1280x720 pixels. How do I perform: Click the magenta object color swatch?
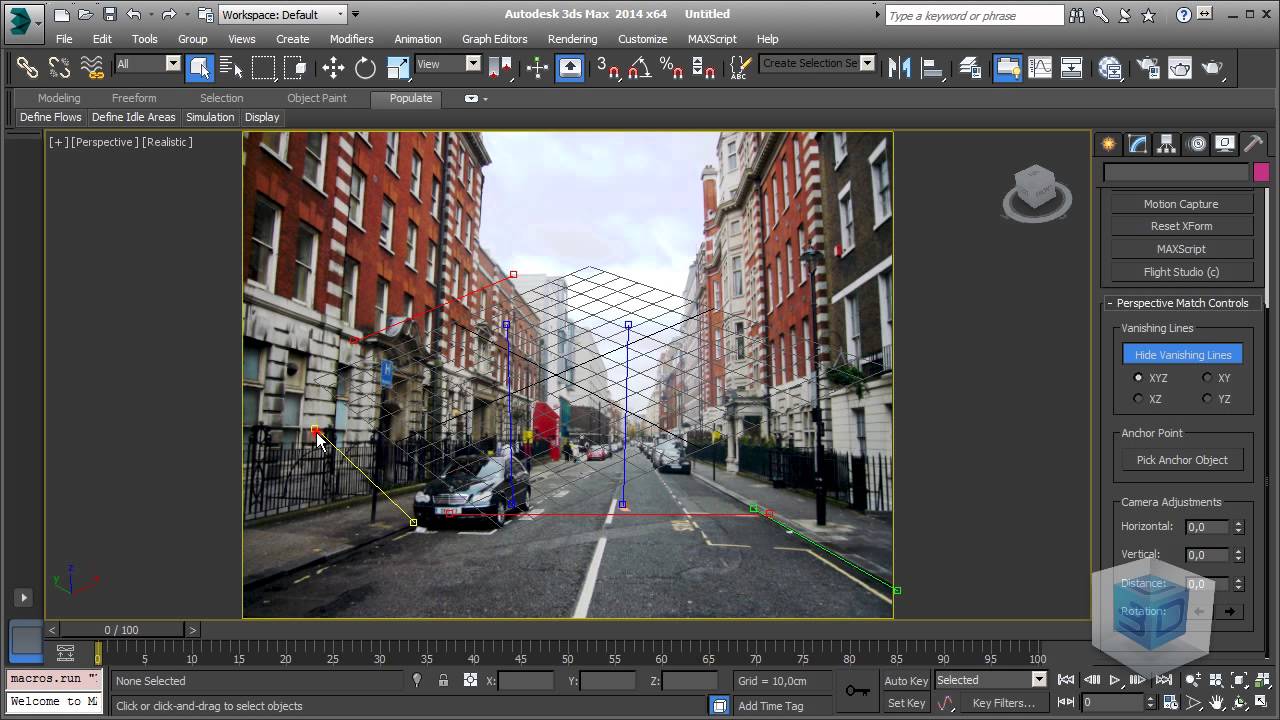pyautogui.click(x=1261, y=172)
